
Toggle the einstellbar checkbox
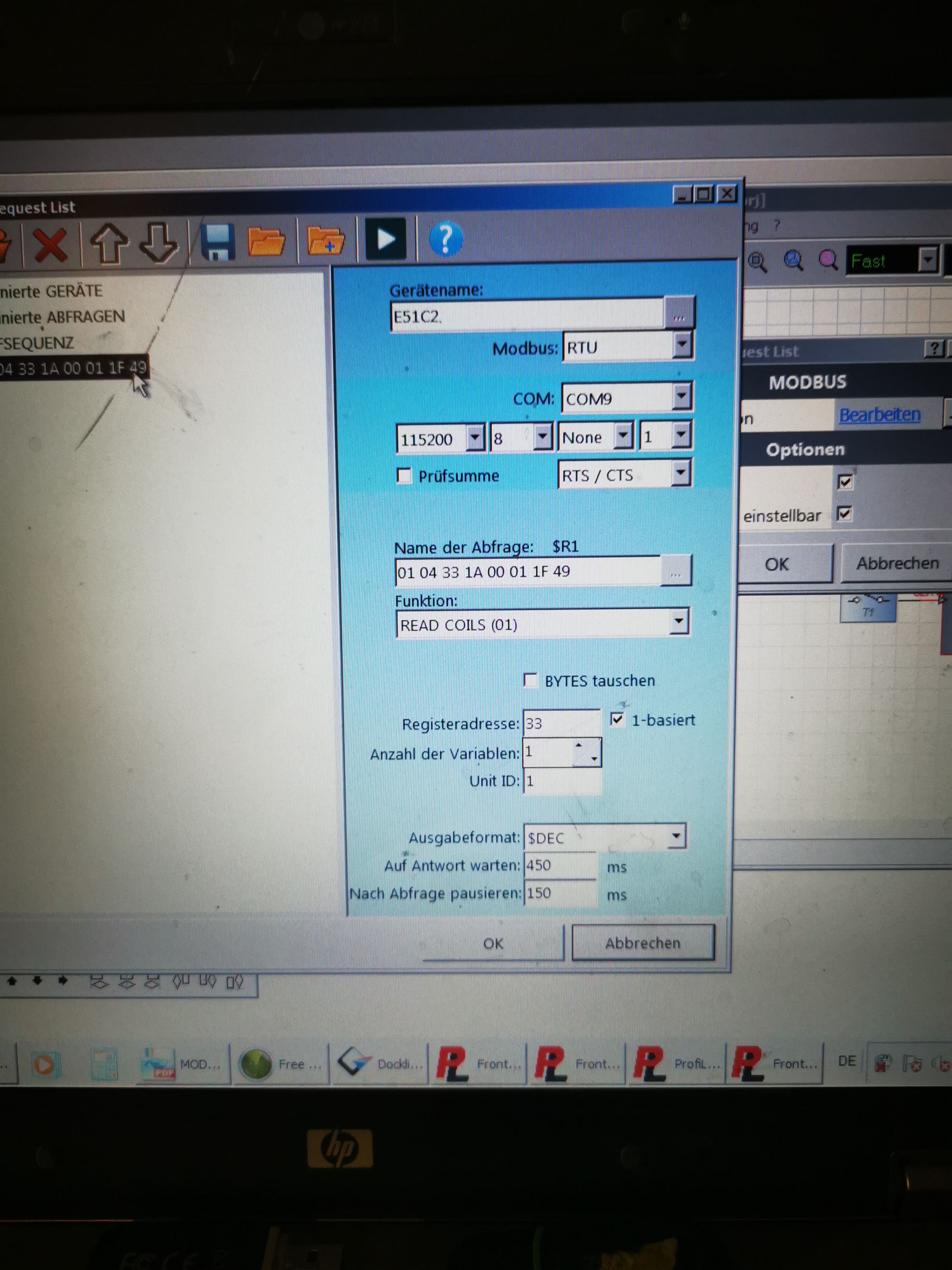point(844,513)
